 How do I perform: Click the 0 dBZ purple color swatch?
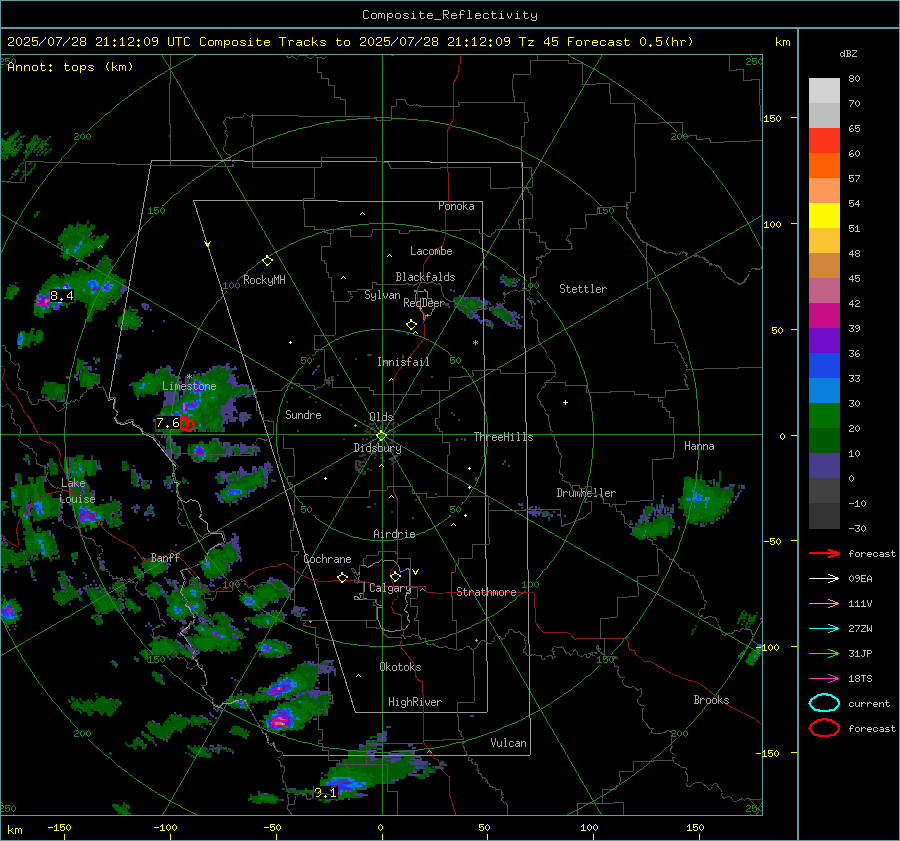pos(824,466)
